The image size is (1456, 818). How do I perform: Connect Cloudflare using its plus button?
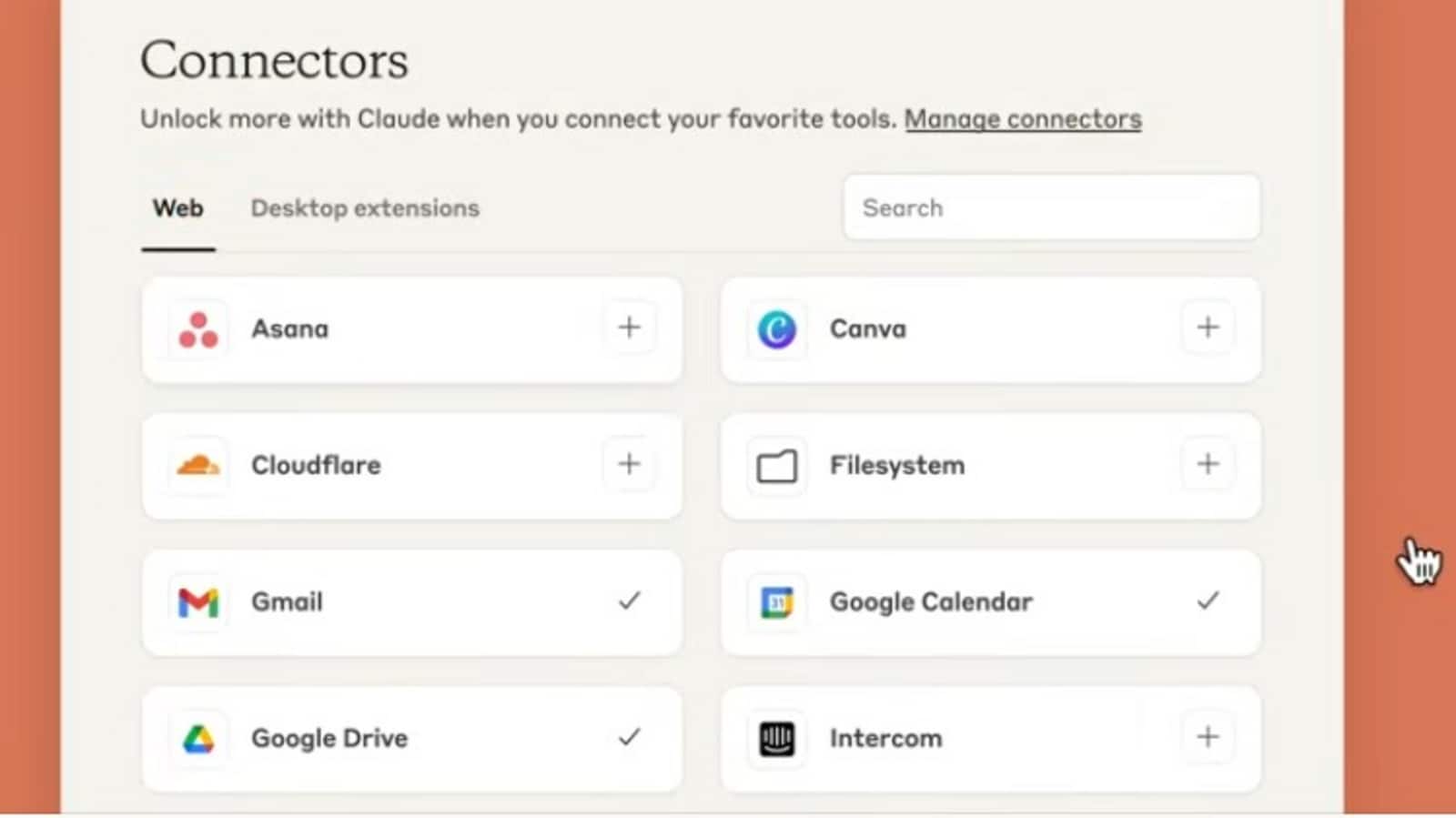pos(629,463)
